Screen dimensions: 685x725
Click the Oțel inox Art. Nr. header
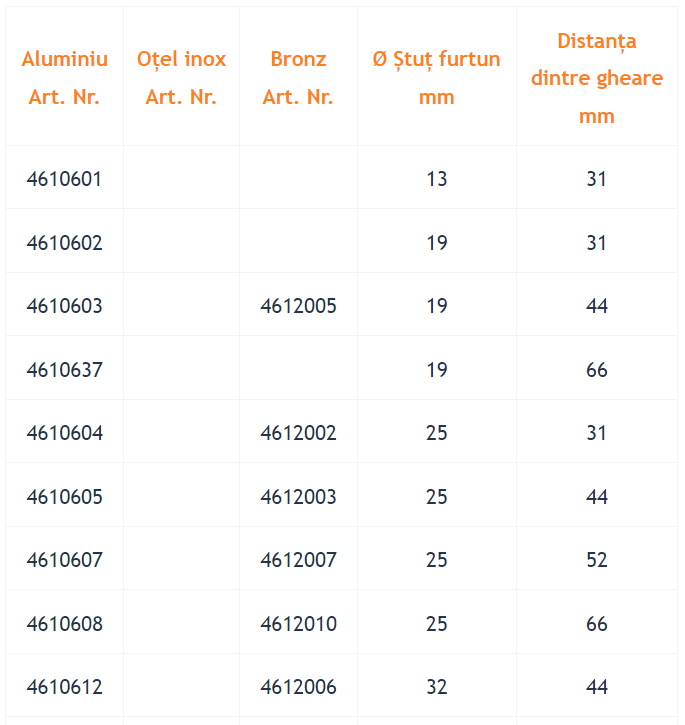point(181,78)
